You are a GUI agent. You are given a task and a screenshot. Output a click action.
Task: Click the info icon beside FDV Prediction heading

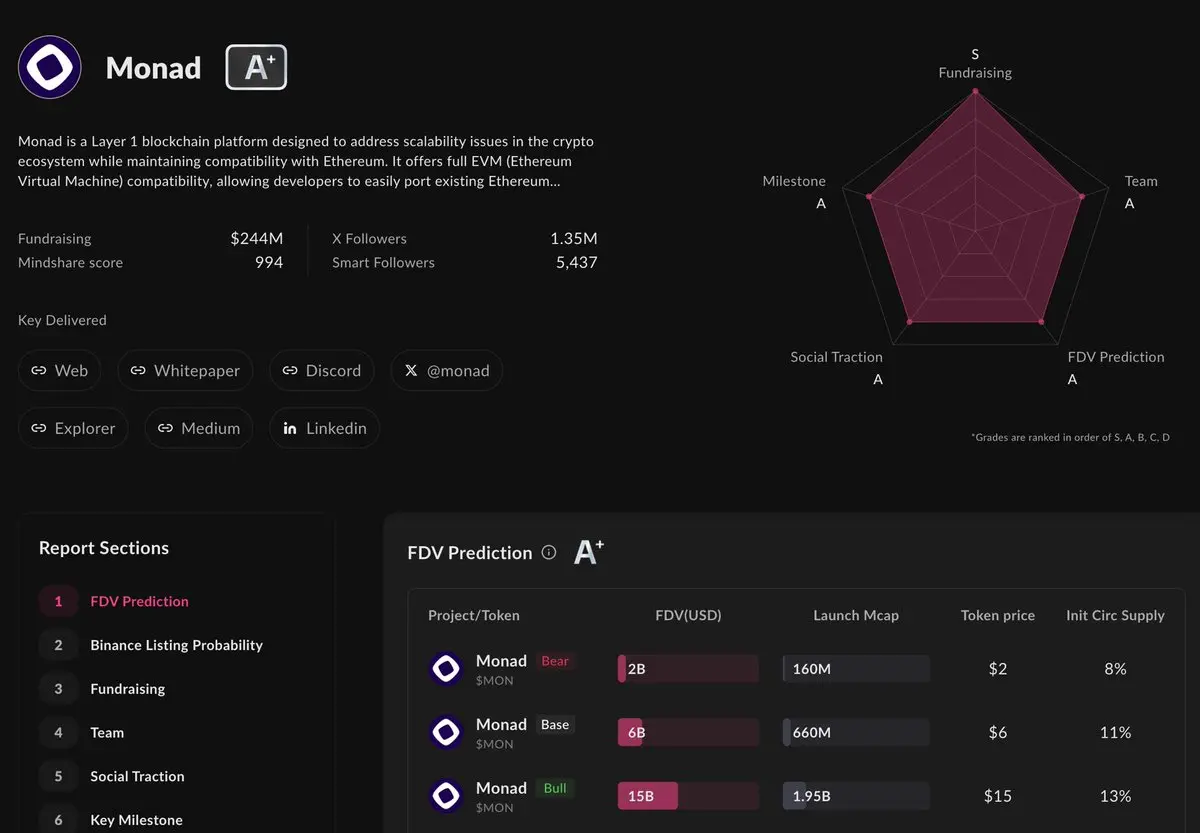tap(548, 552)
